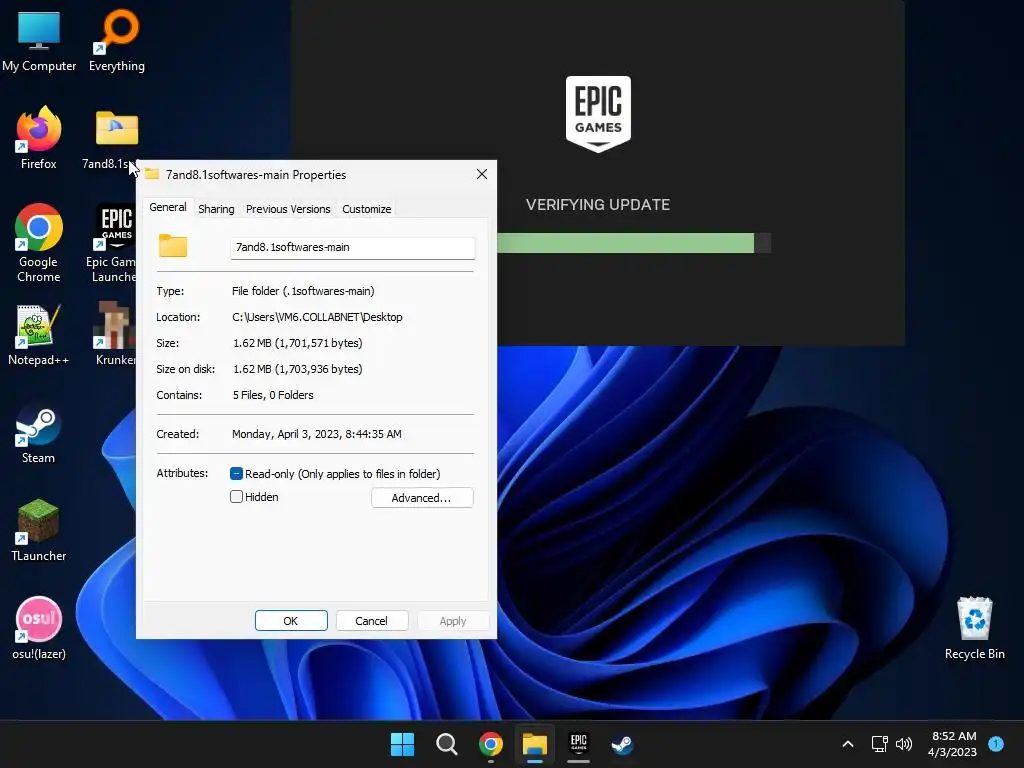Click the greyed Apply button

click(x=453, y=620)
